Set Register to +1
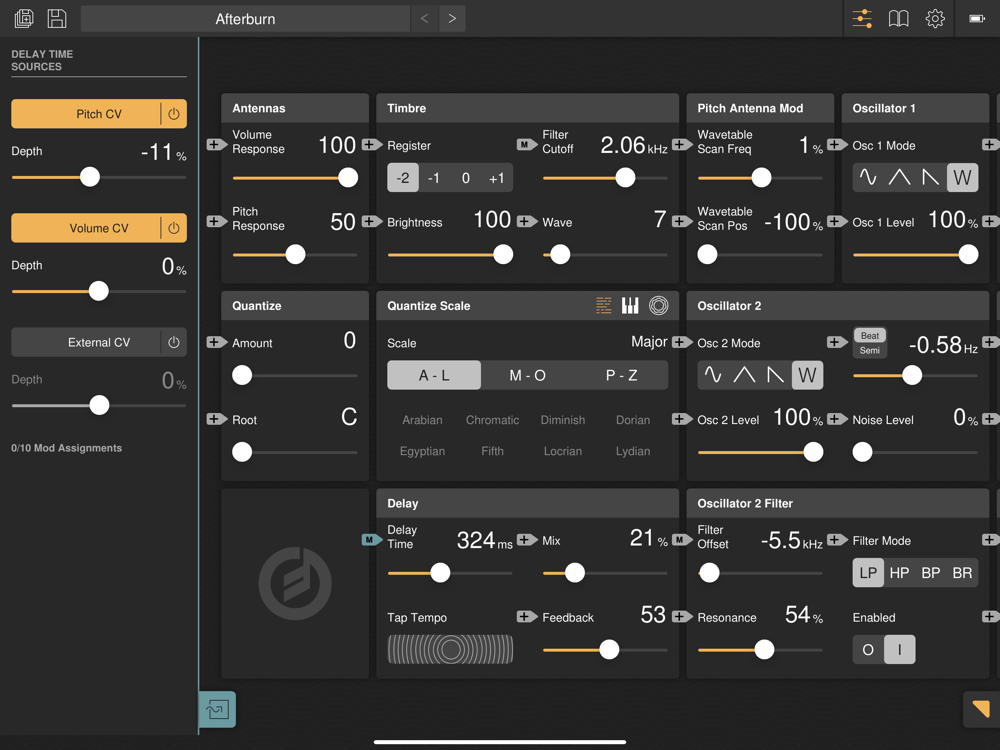The width and height of the screenshot is (1000, 750). point(497,177)
